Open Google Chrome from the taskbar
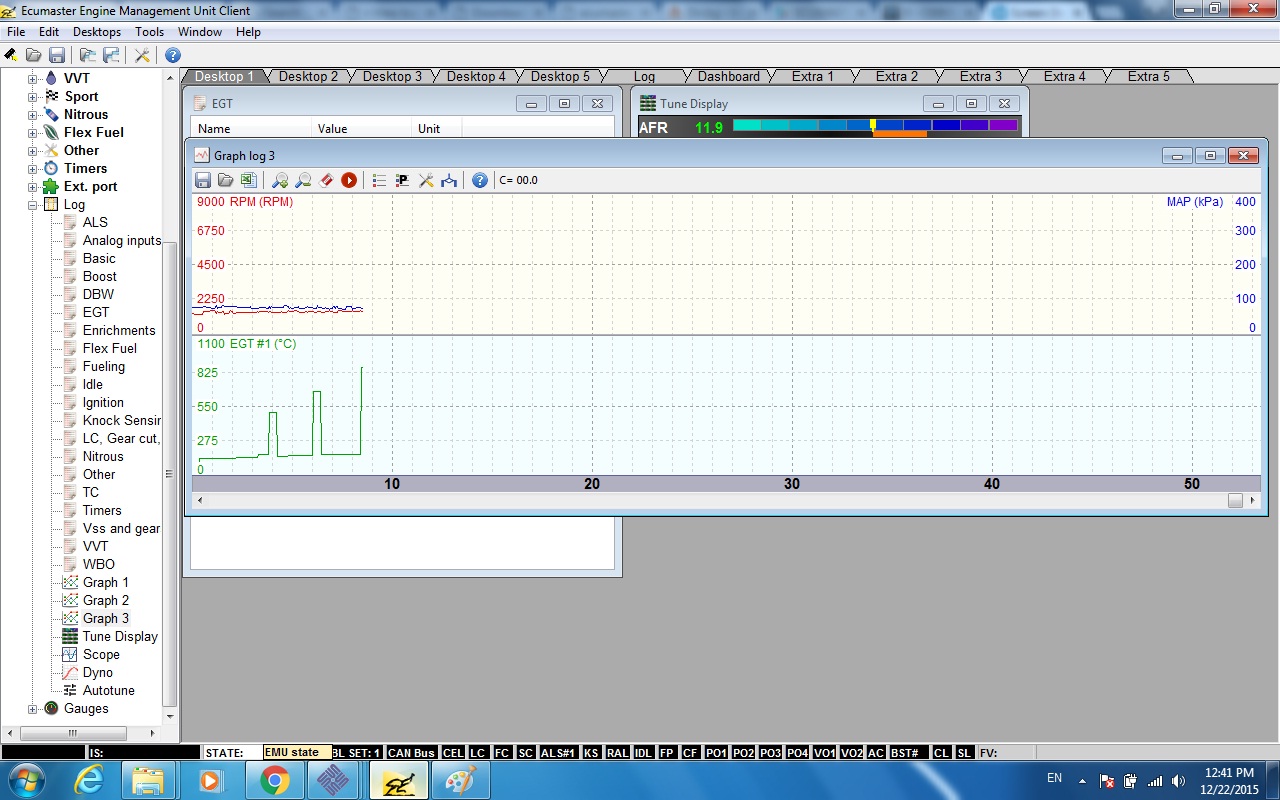 coord(275,780)
